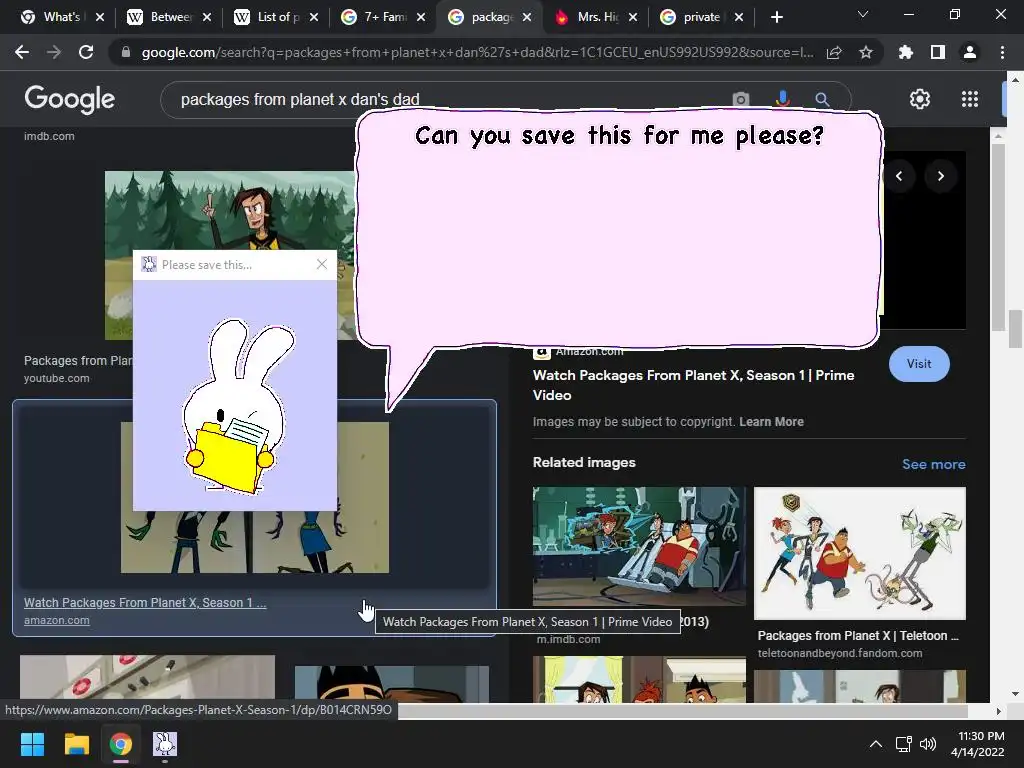The width and height of the screenshot is (1024, 768).
Task: Click the browser forward arrow
Action: pyautogui.click(x=54, y=52)
